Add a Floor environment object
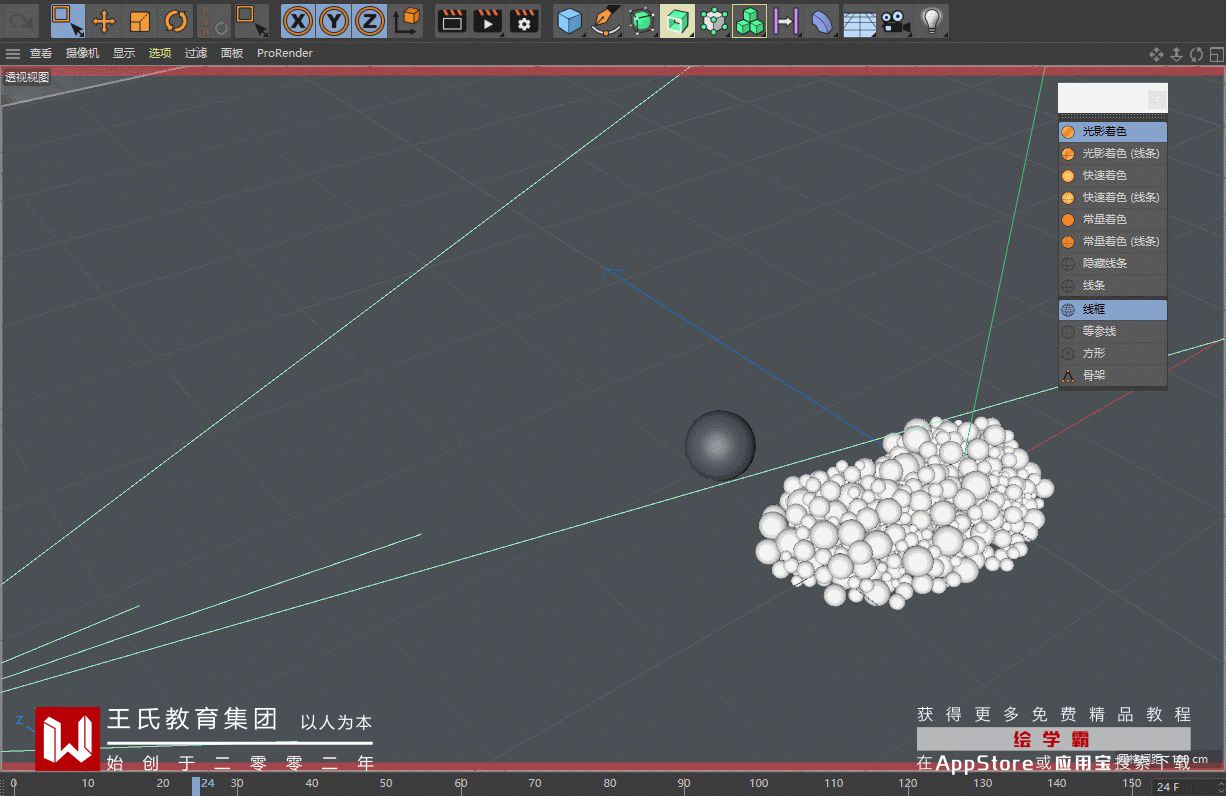The height and width of the screenshot is (796, 1226). click(x=859, y=21)
